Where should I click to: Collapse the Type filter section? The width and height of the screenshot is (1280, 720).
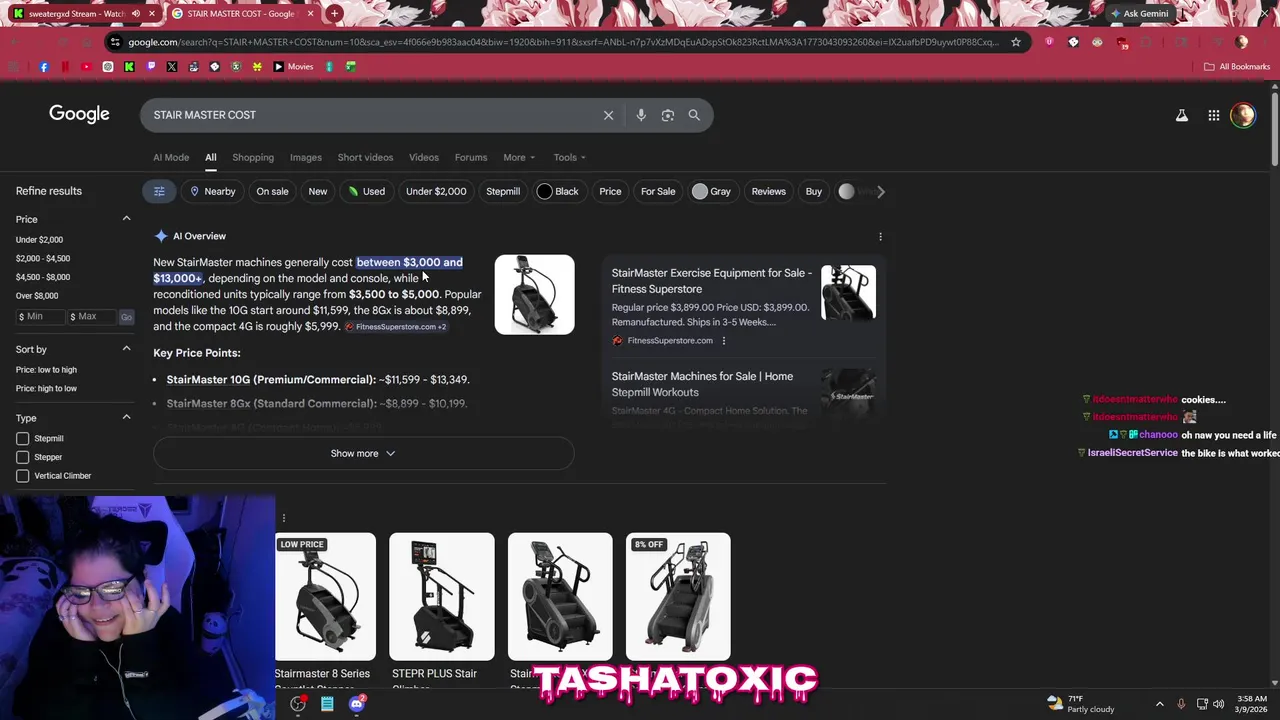click(x=126, y=418)
